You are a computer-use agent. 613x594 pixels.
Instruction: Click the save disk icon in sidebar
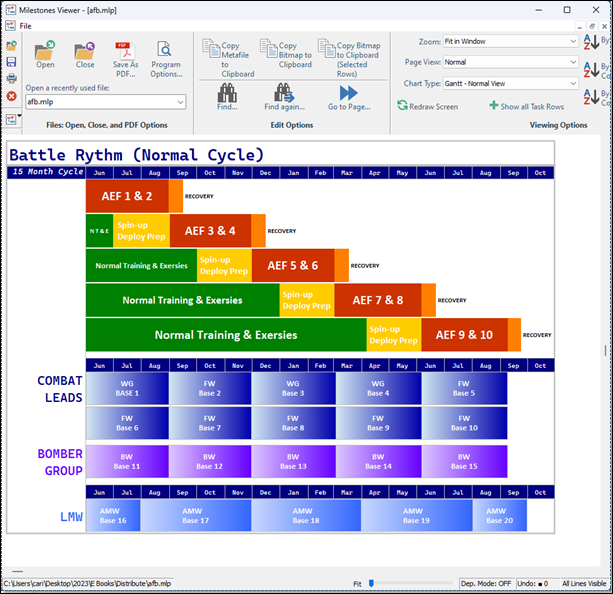11,62
